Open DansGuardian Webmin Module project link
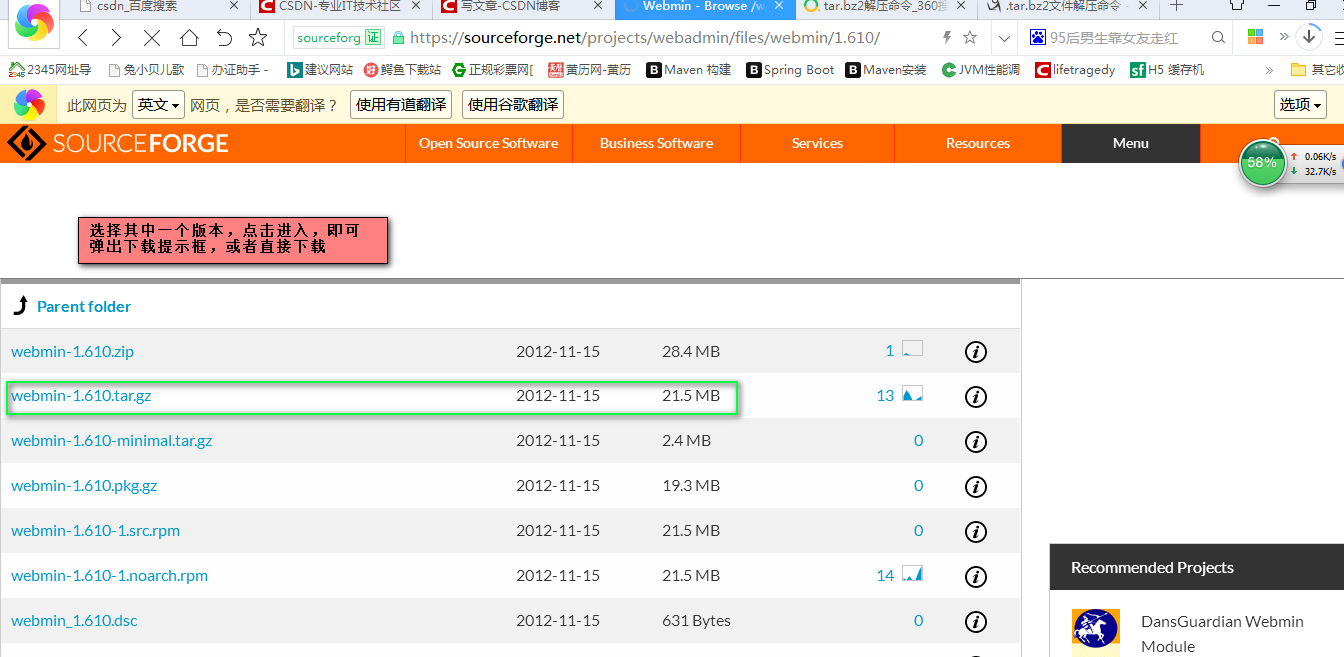Viewport: 1344px width, 657px height. click(x=1222, y=634)
